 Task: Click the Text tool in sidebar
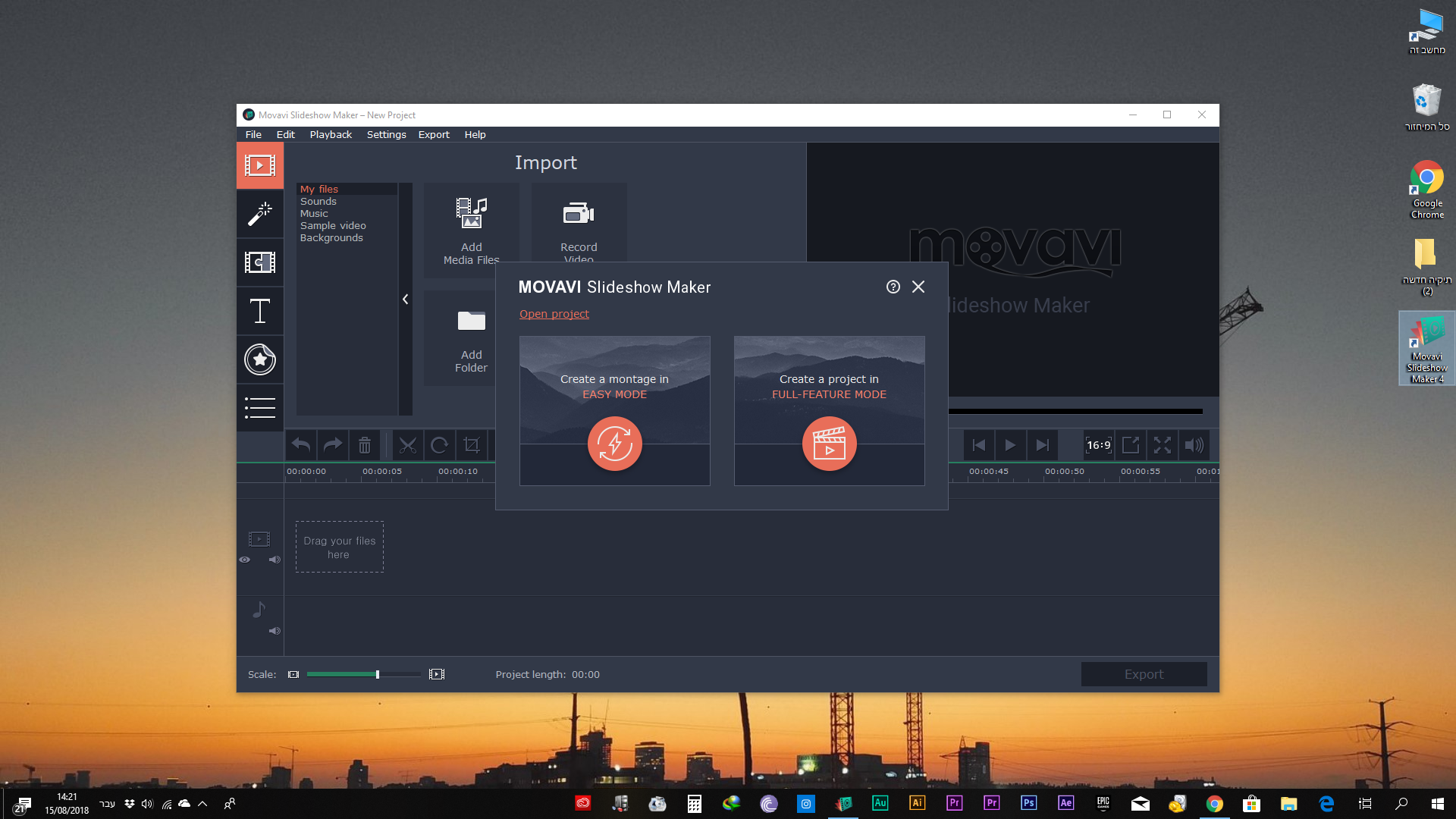259,311
